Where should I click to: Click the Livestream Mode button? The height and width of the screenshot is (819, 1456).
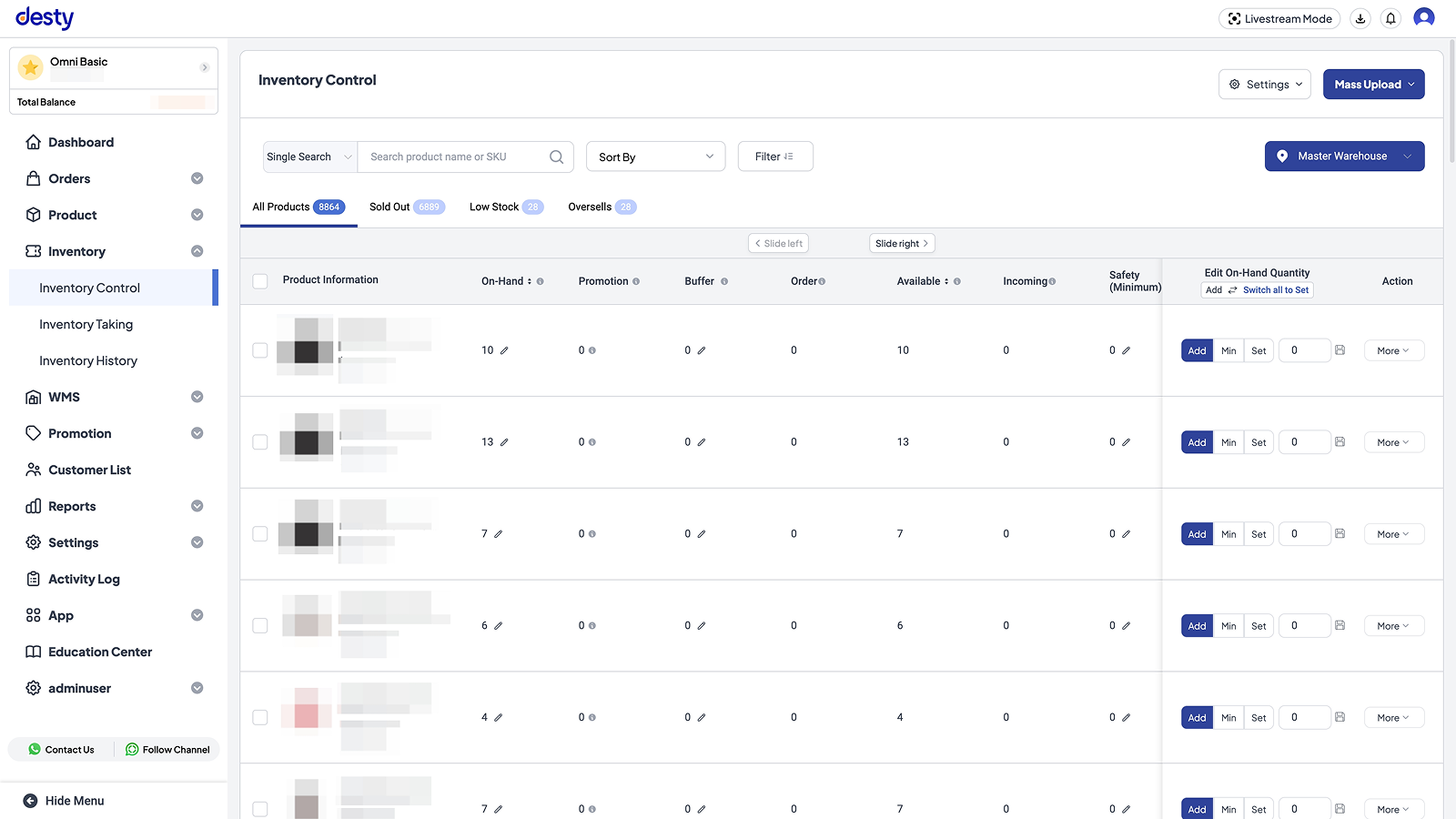click(1279, 18)
